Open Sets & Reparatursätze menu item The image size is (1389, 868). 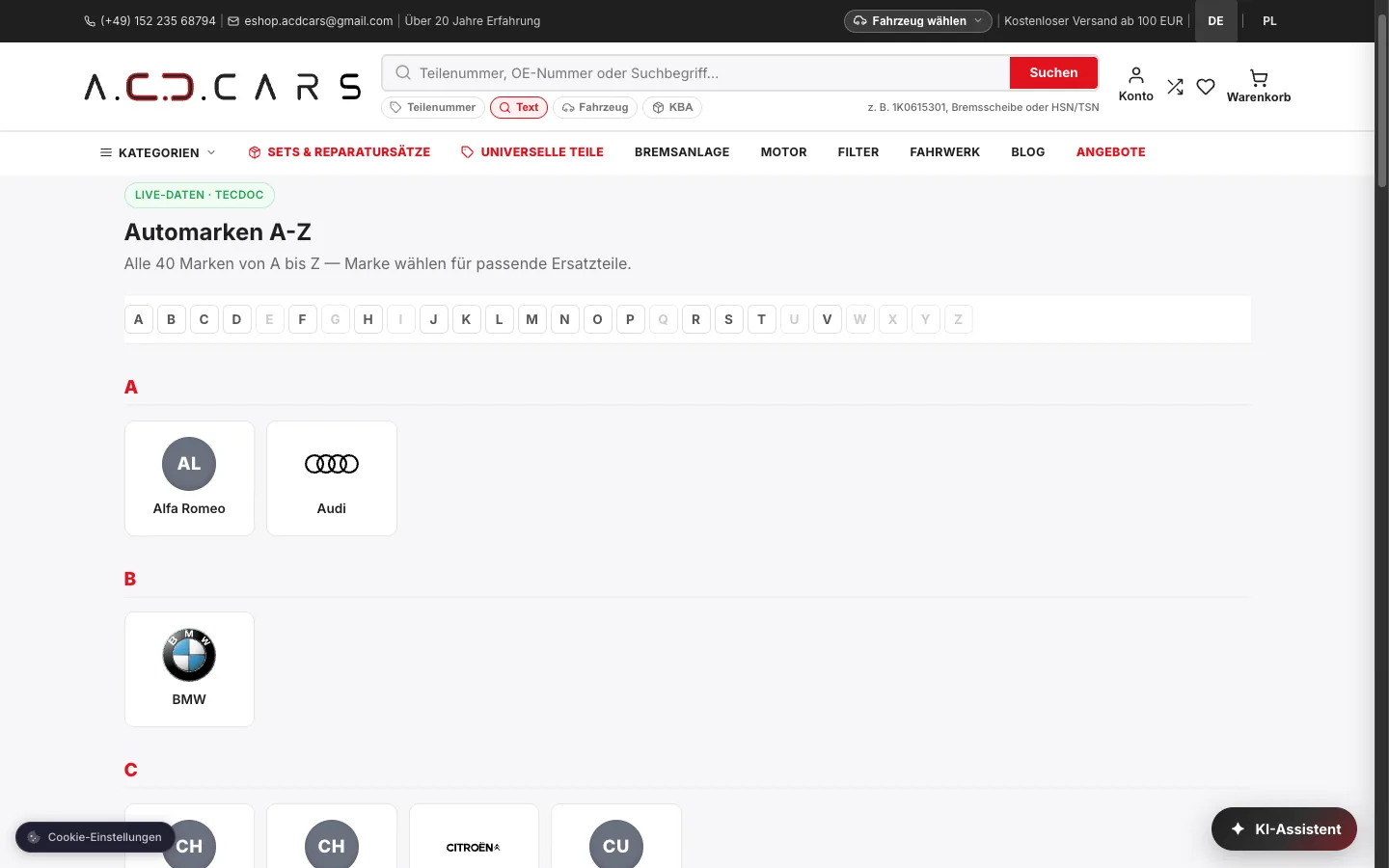(x=339, y=152)
